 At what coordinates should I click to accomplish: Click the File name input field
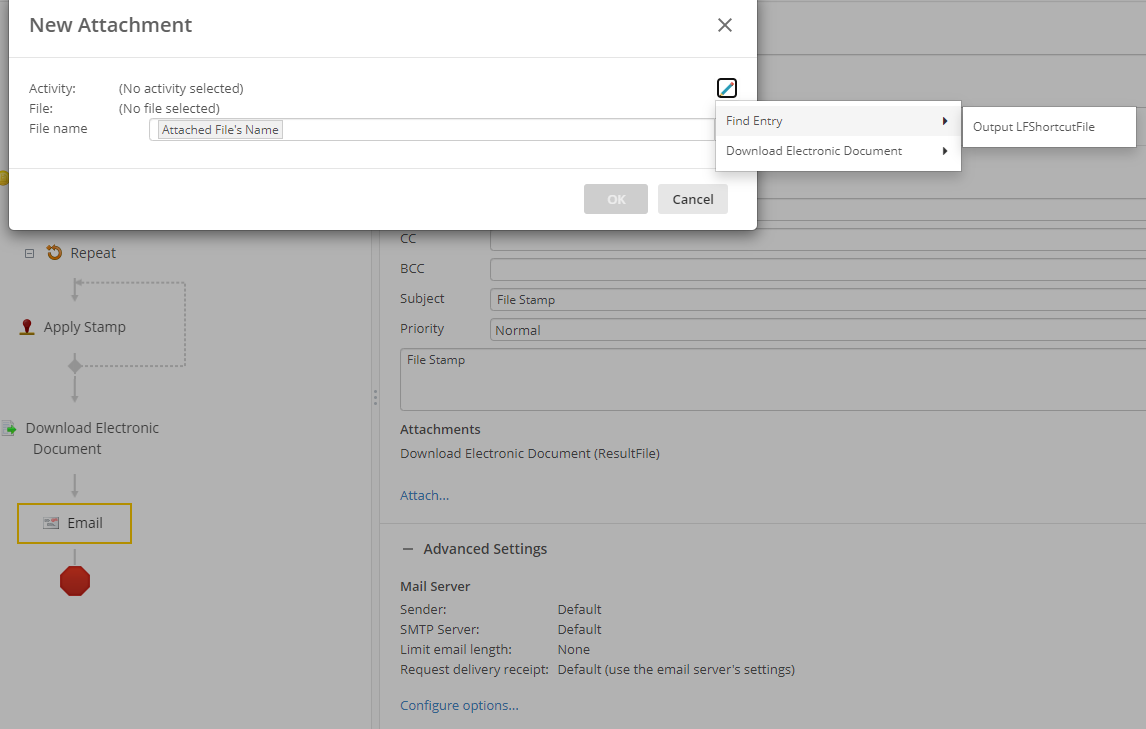(x=500, y=130)
